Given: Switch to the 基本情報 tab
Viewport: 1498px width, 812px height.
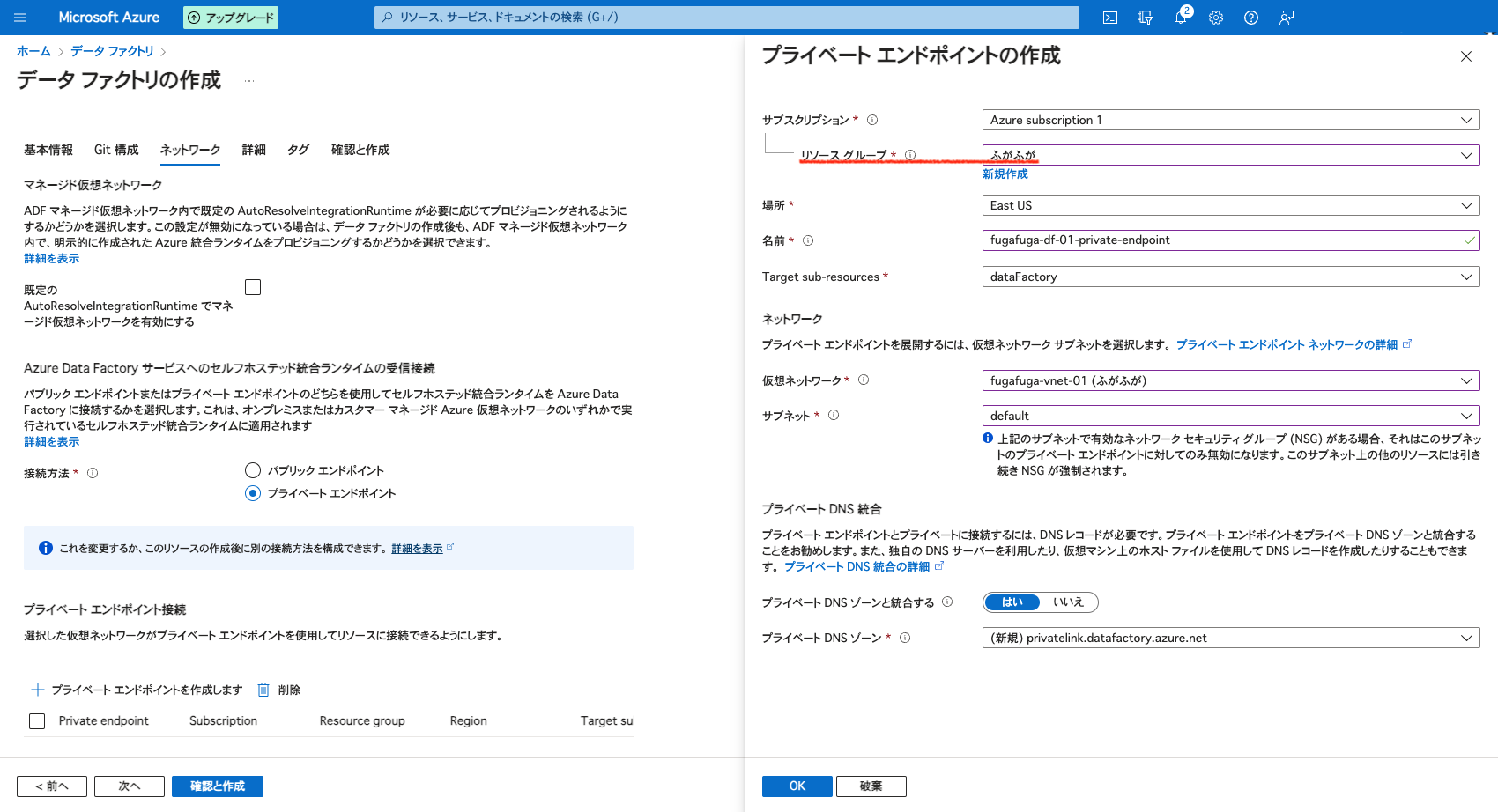Looking at the screenshot, I should (x=48, y=150).
